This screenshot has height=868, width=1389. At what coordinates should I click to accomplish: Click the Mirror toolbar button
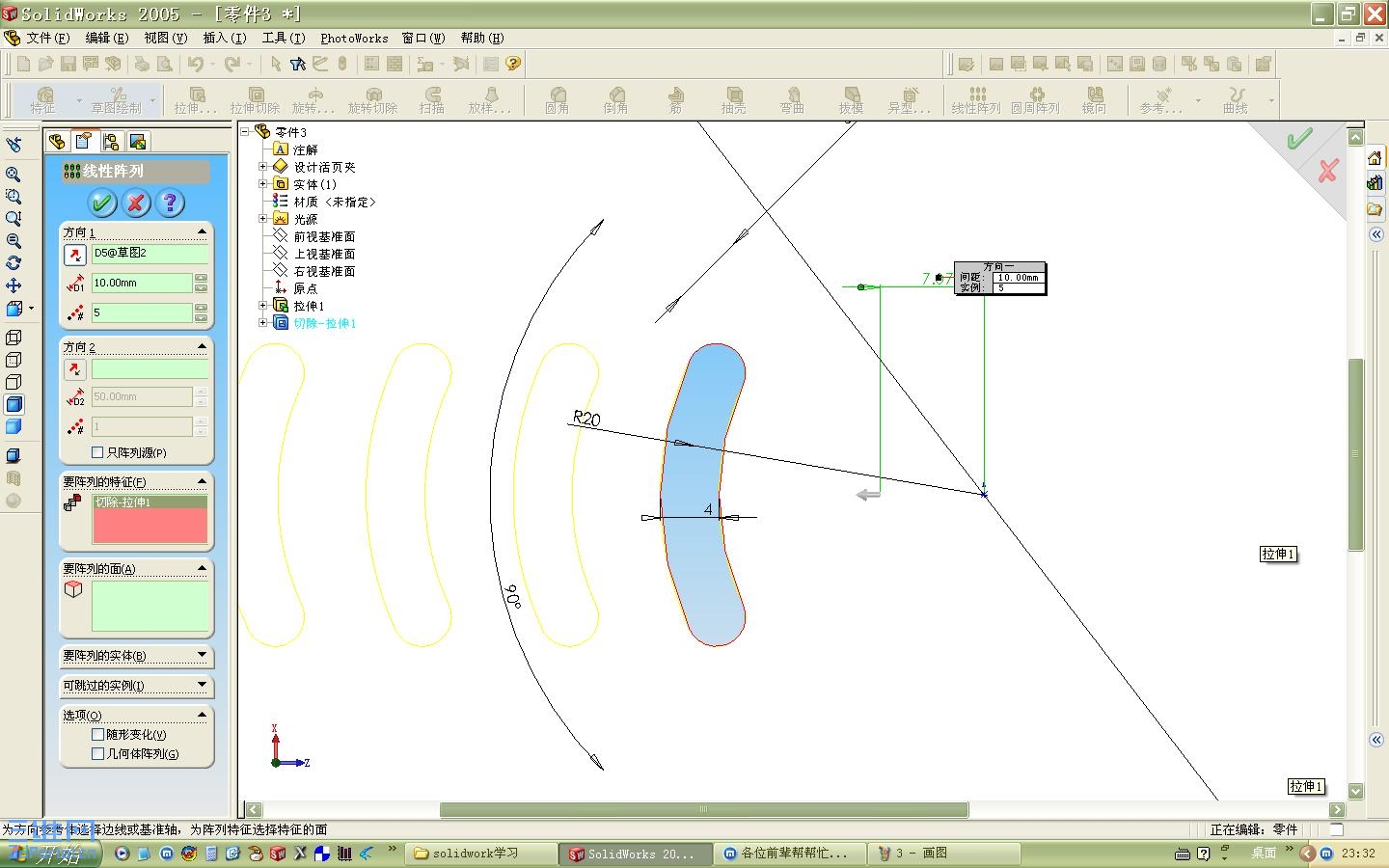pyautogui.click(x=1094, y=100)
